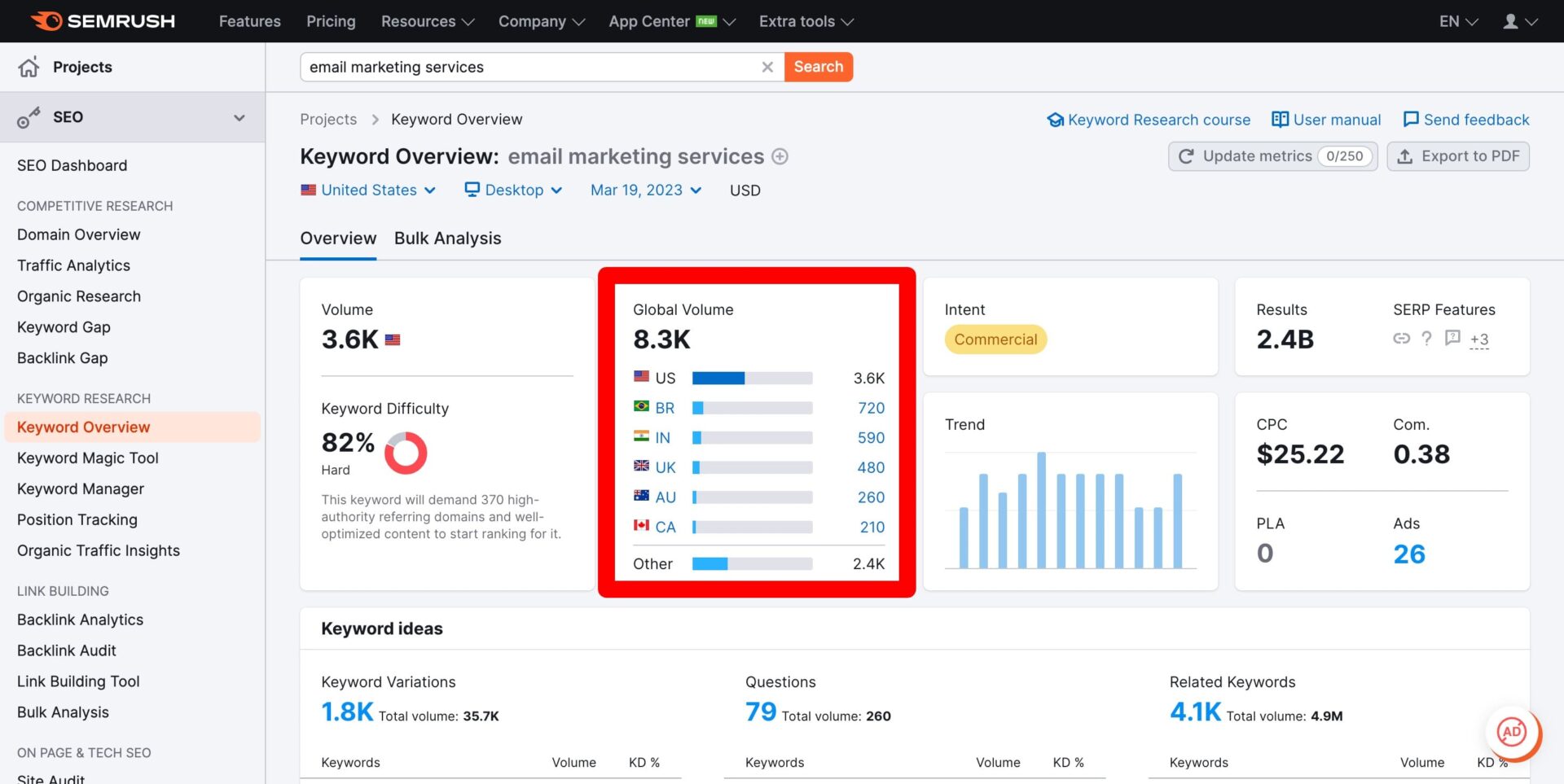
Task: Click the BR volume bar
Action: point(752,408)
